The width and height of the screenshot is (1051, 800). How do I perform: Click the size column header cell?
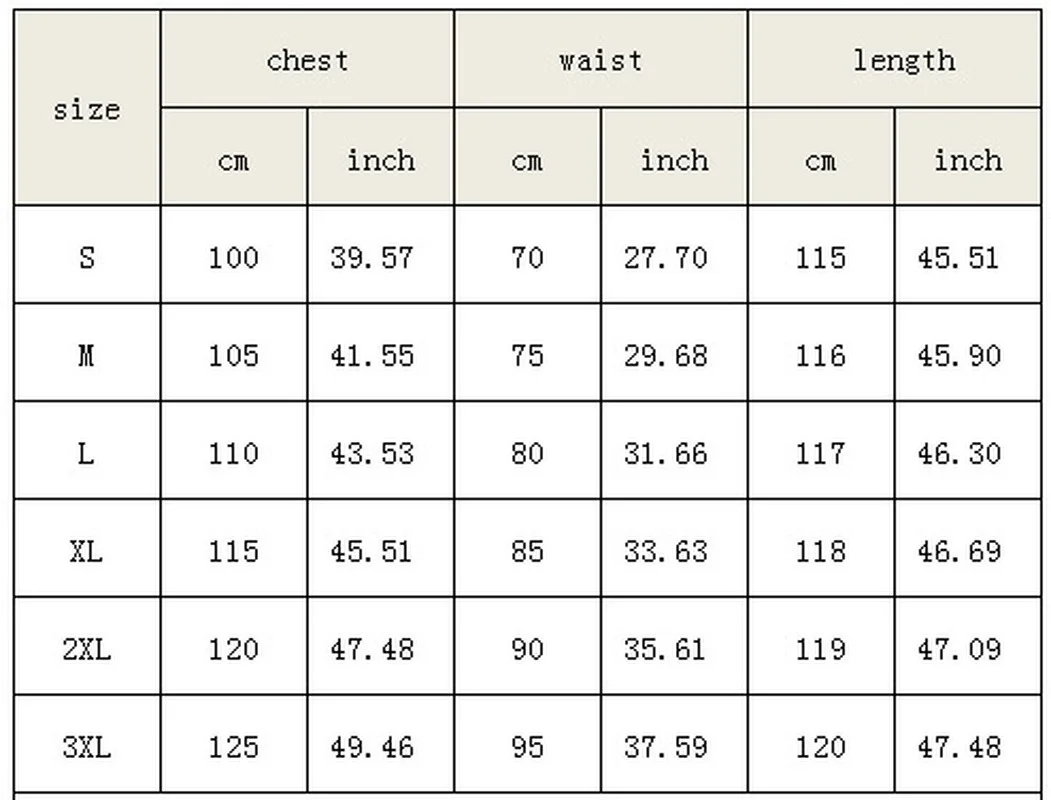87,109
